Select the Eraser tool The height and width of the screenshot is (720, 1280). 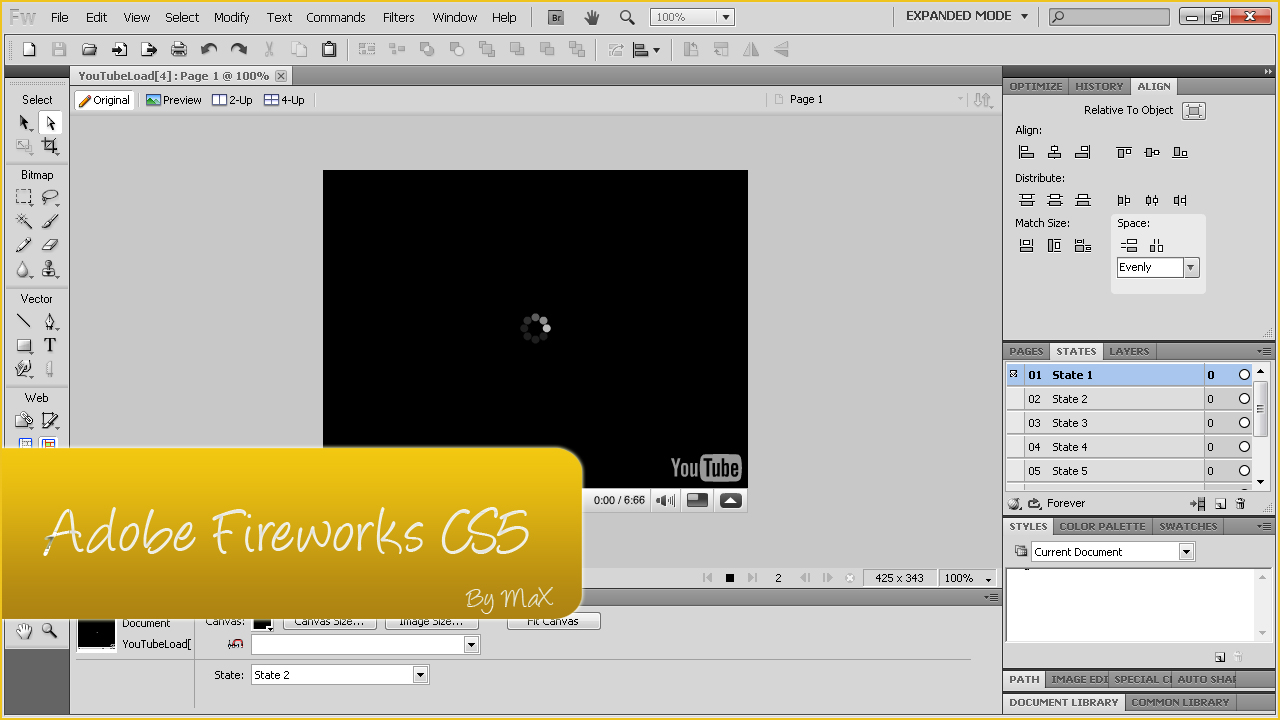coord(50,245)
